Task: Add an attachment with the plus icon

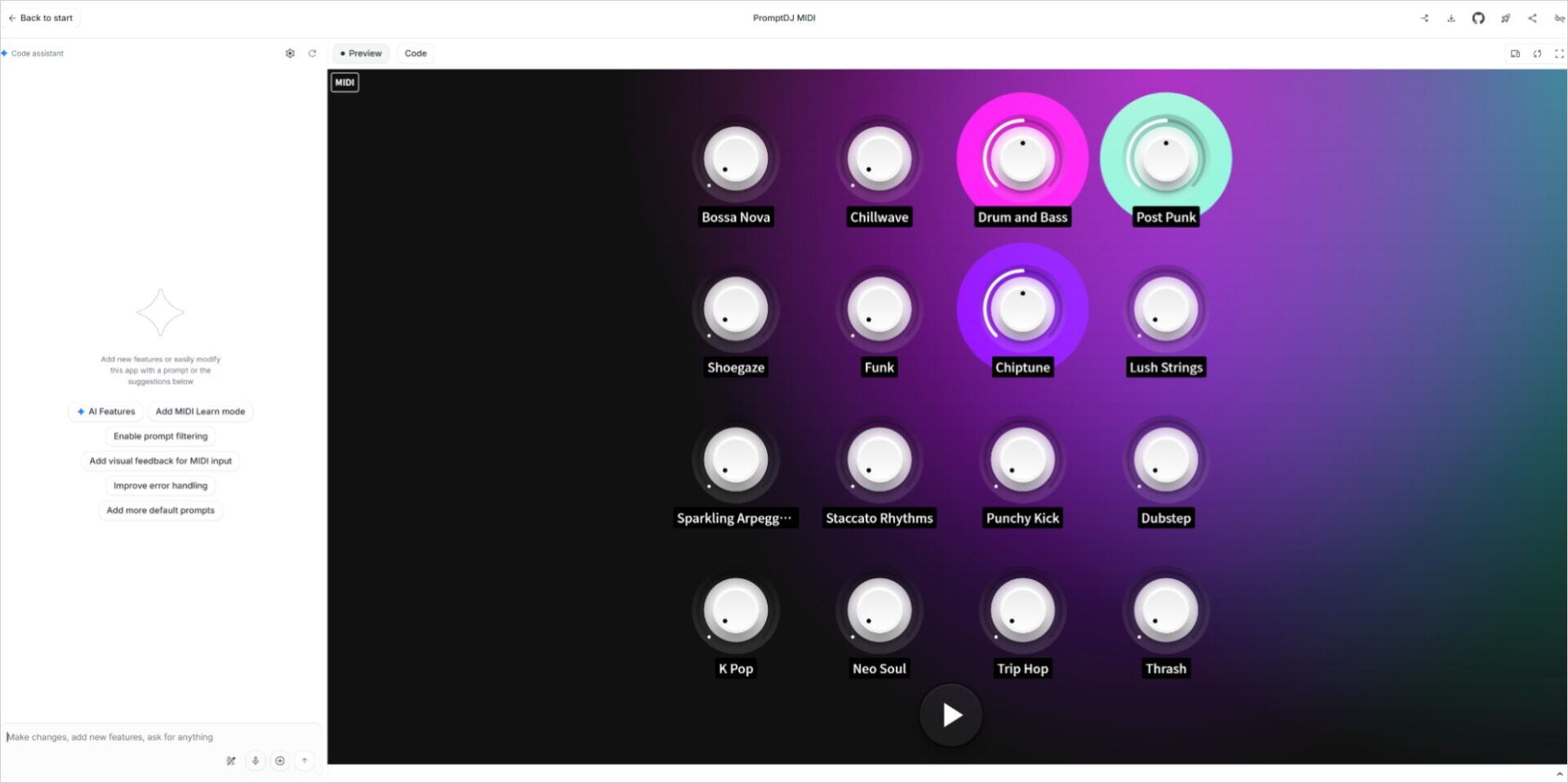Action: click(279, 760)
